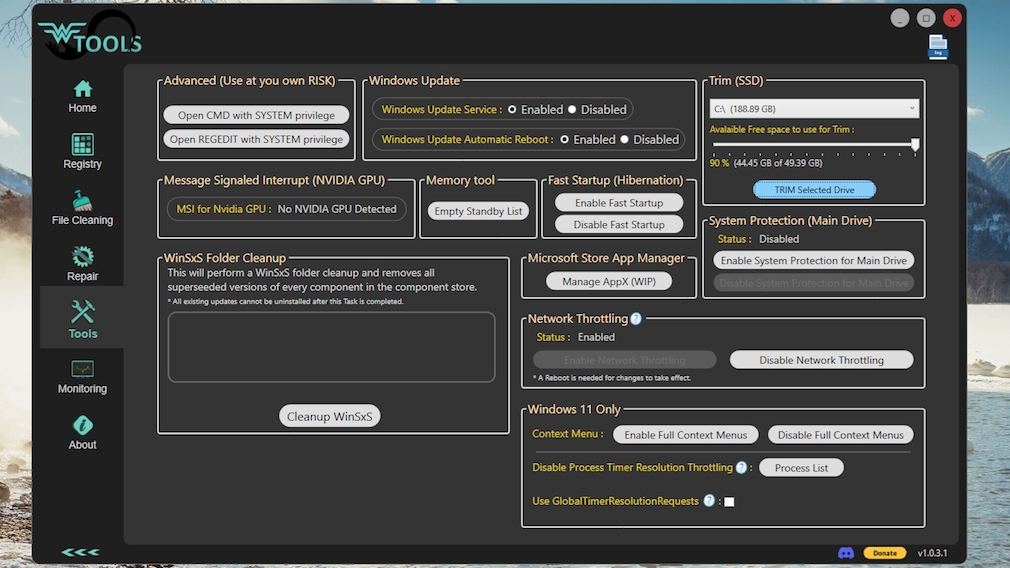Click Network Throttling help icon
1010x568 pixels.
coord(636,319)
